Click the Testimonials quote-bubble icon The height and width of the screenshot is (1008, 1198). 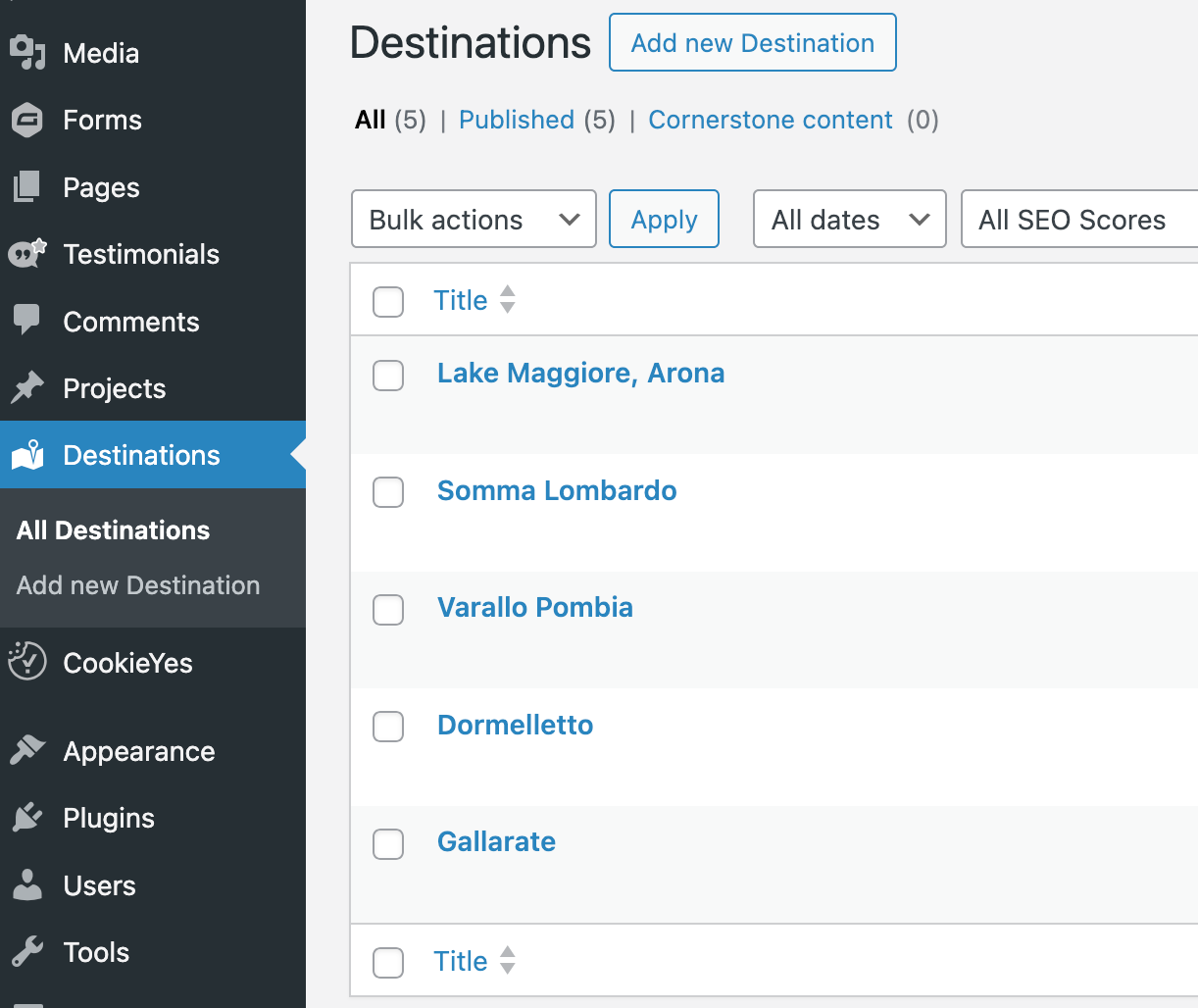[27, 254]
